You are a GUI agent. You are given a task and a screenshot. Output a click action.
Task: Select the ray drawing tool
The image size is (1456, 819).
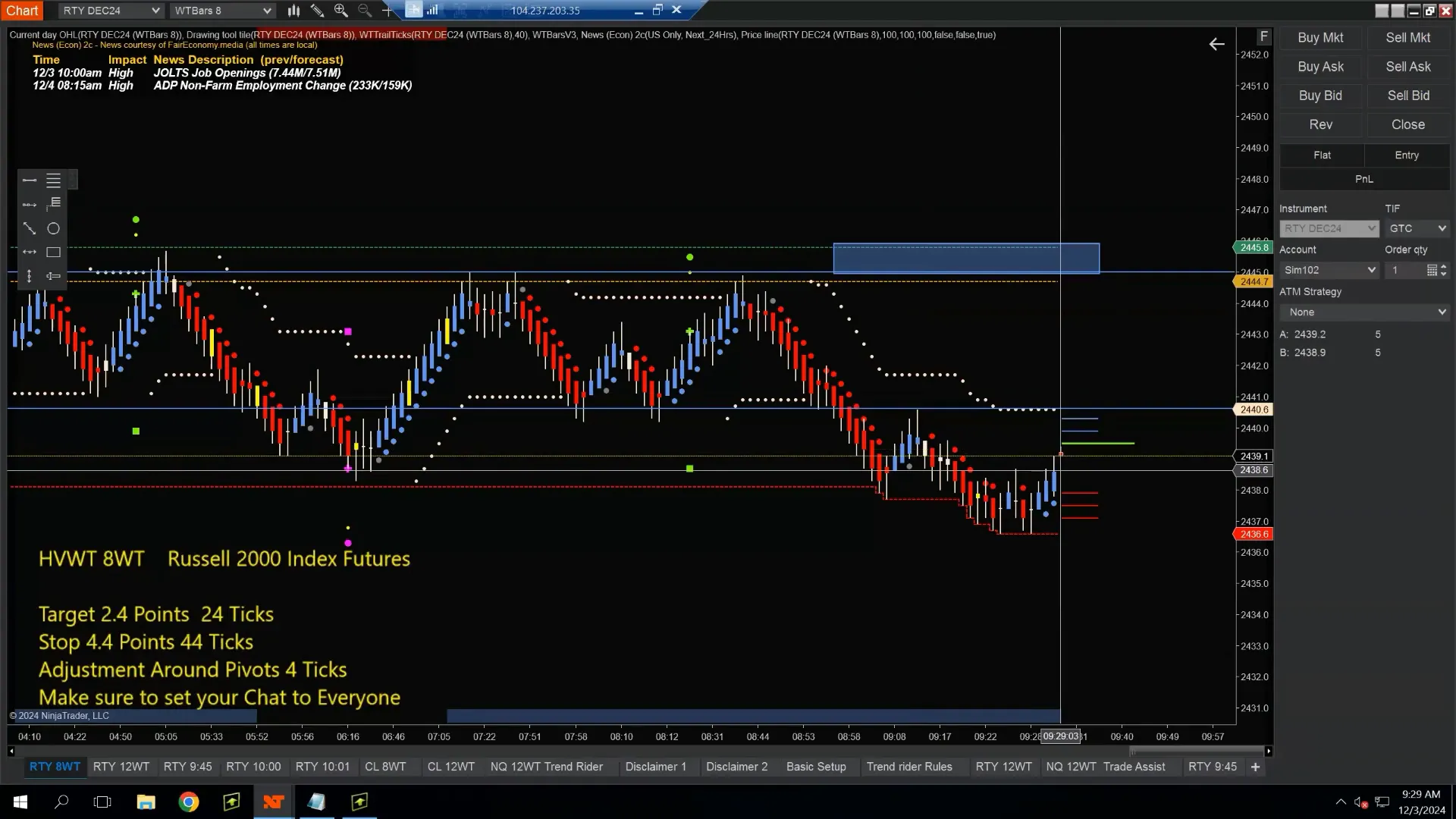(30, 205)
